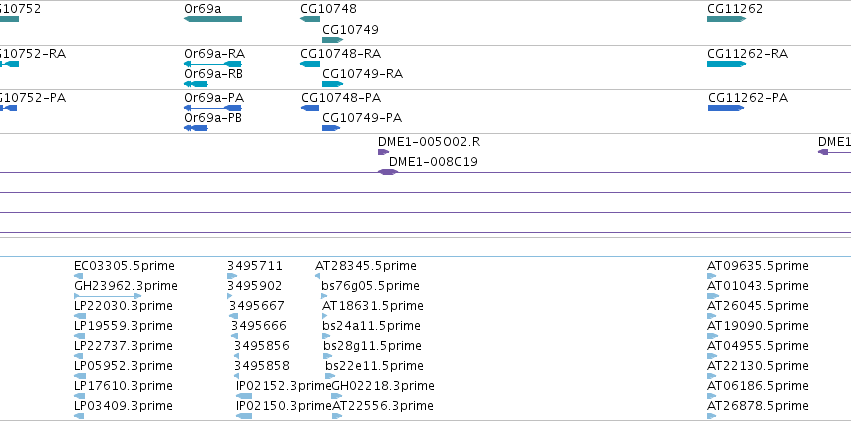Click the LP05952.3prime label

(x=123, y=366)
